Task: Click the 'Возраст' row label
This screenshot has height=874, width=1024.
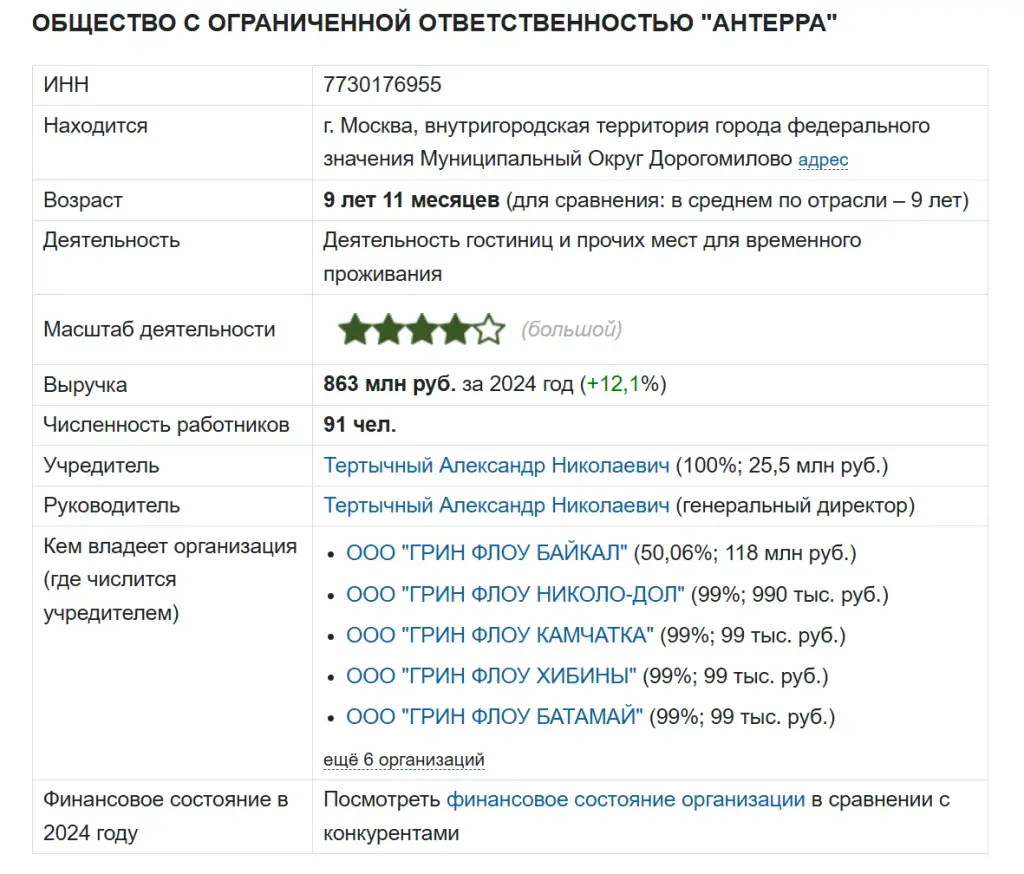Action: 83,201
